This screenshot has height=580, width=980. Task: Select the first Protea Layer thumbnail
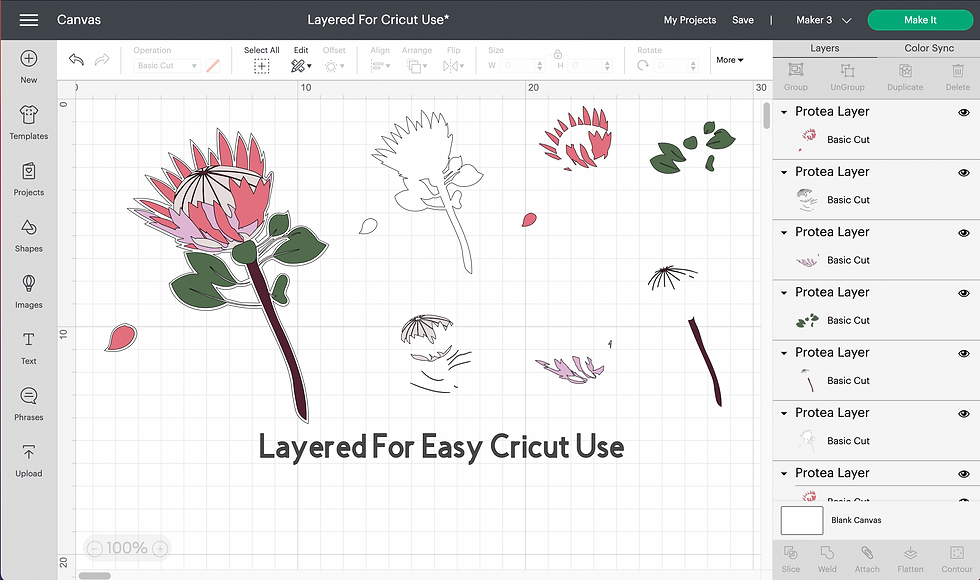pyautogui.click(x=806, y=139)
